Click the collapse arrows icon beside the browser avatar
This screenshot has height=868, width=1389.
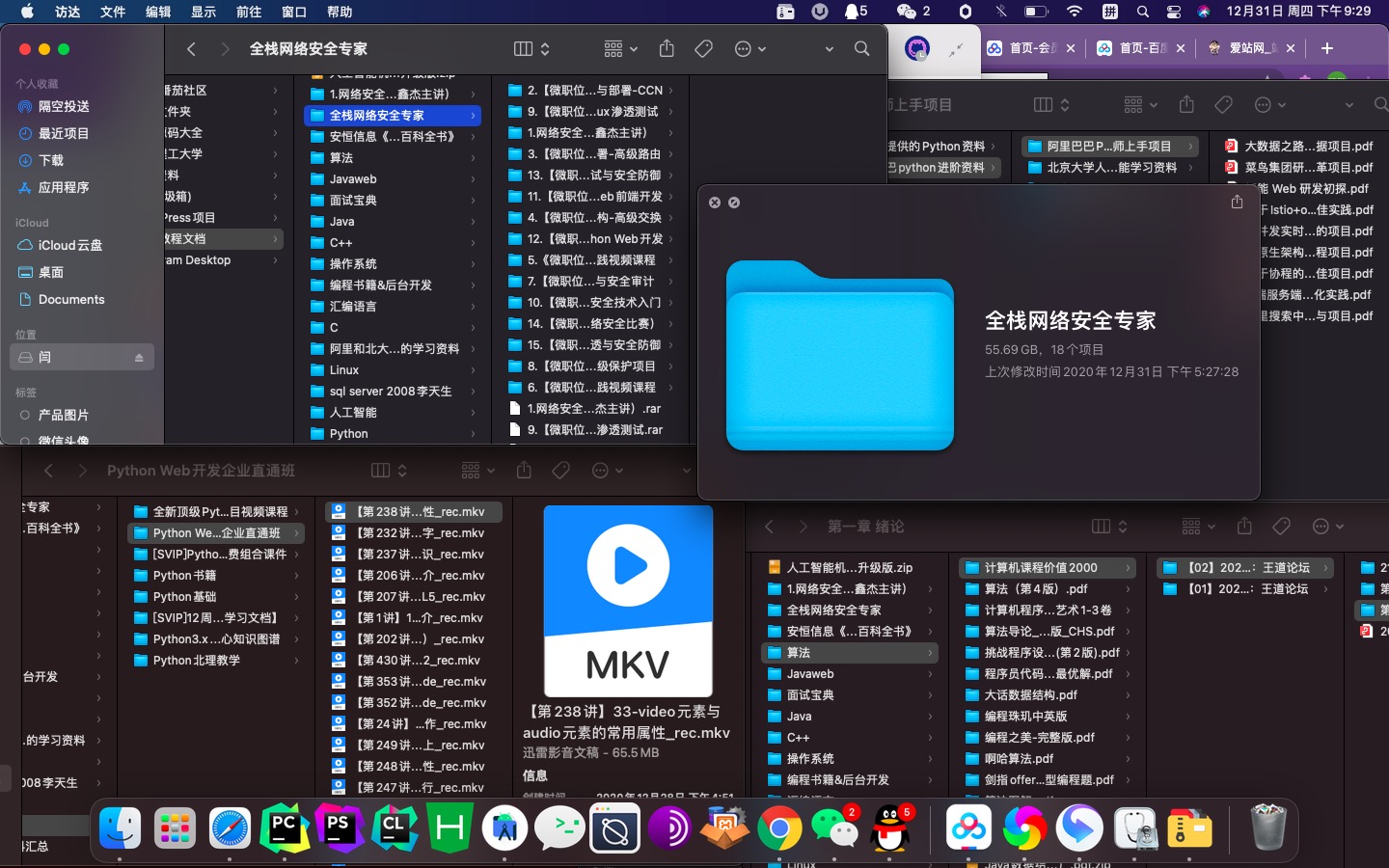click(x=956, y=49)
